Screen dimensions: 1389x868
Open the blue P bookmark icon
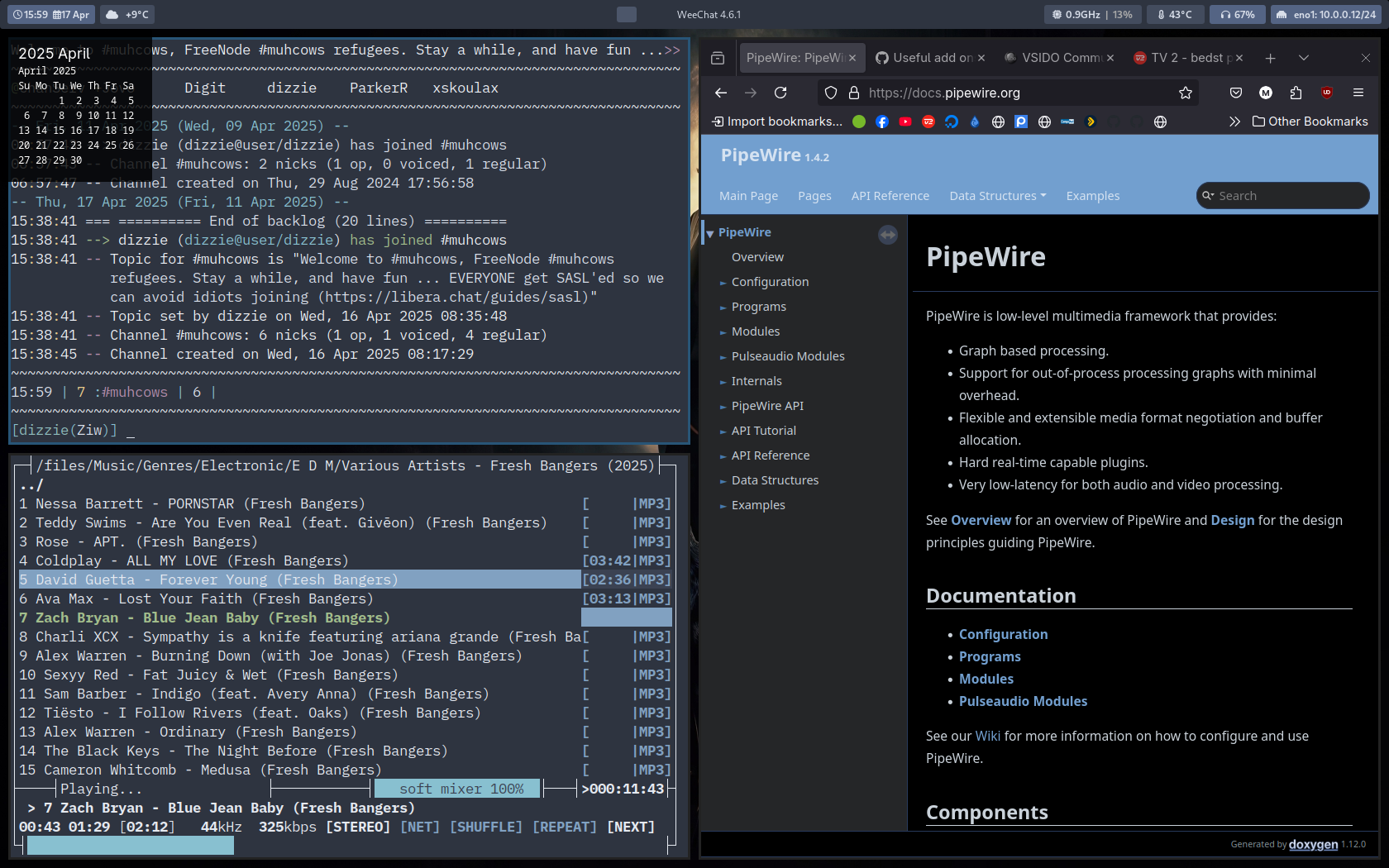pyautogui.click(x=1021, y=122)
